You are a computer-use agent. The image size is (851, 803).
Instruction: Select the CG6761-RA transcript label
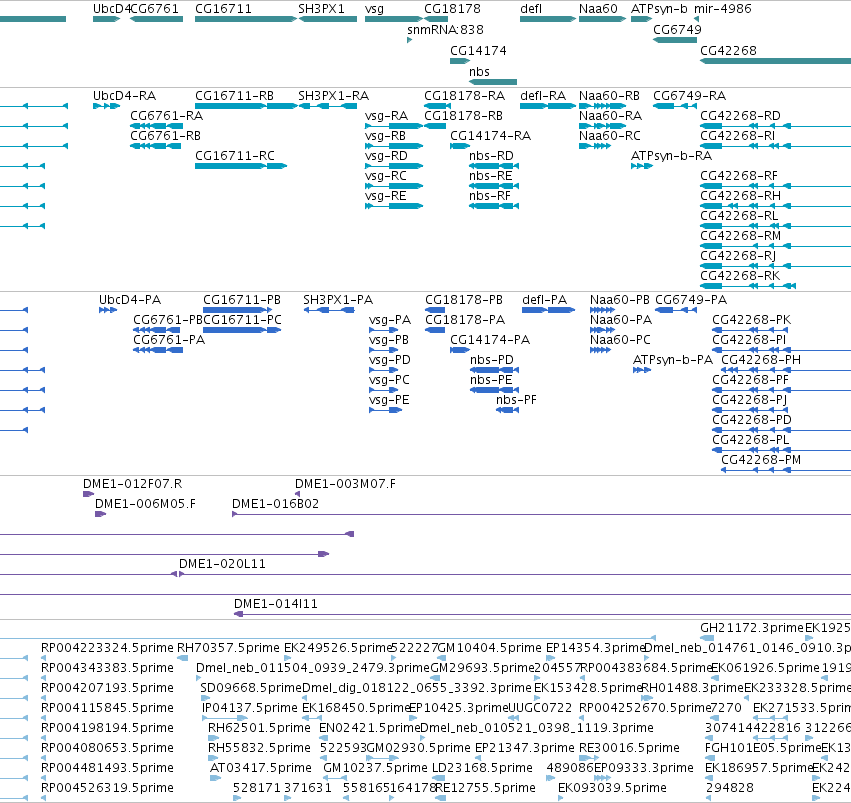(167, 116)
